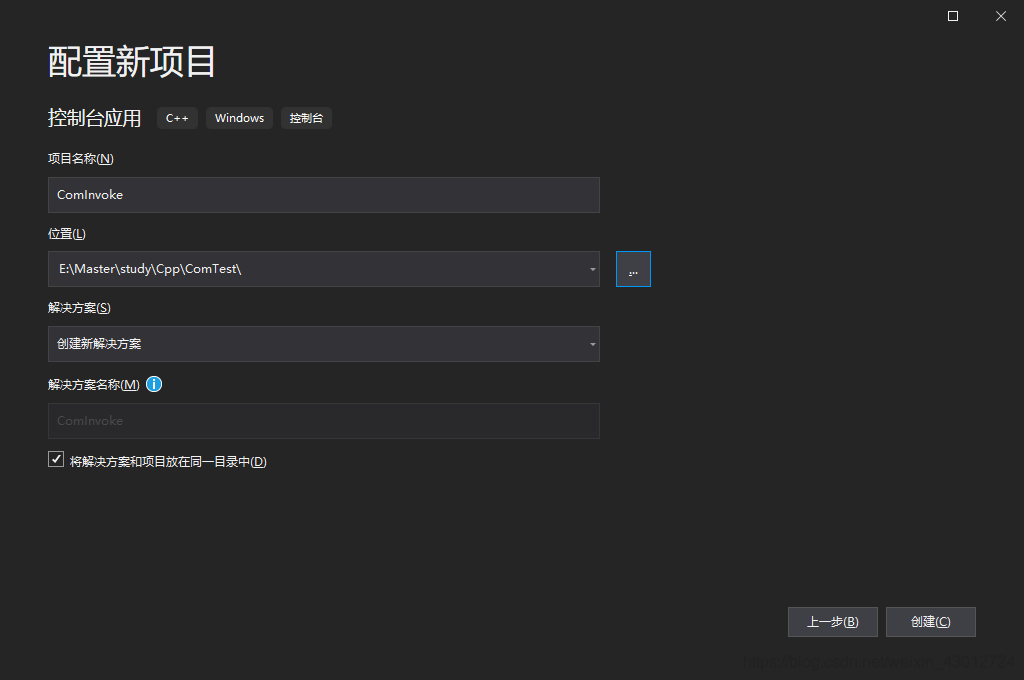This screenshot has width=1024, height=680.
Task: Click the 解决方案名称(M) label
Action: 93,385
